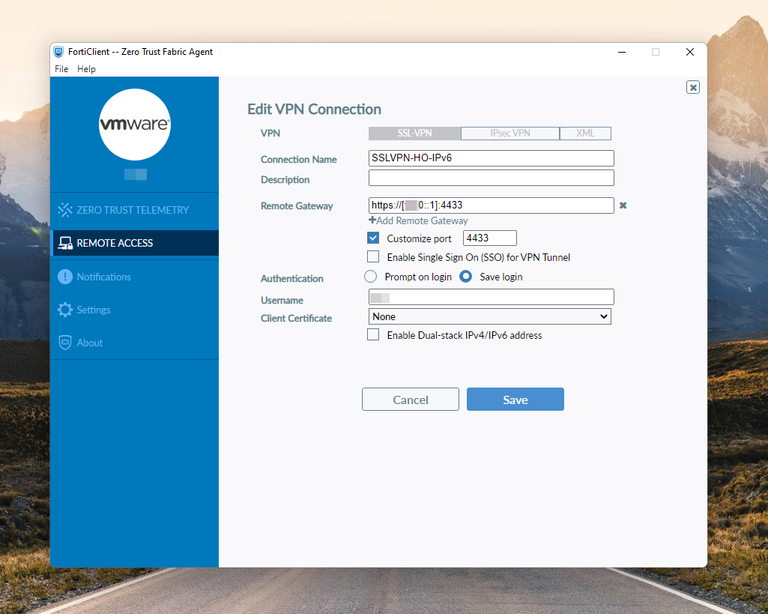Open the REMOTE ACCESS section

click(x=134, y=243)
